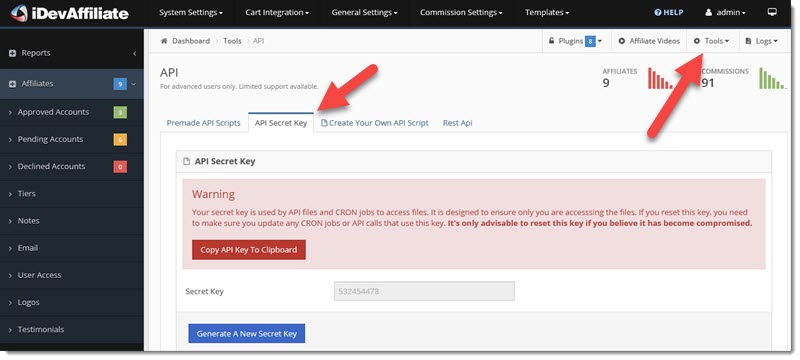Click the monitor icon in top bar
The width and height of the screenshot is (800, 360).
tap(772, 12)
